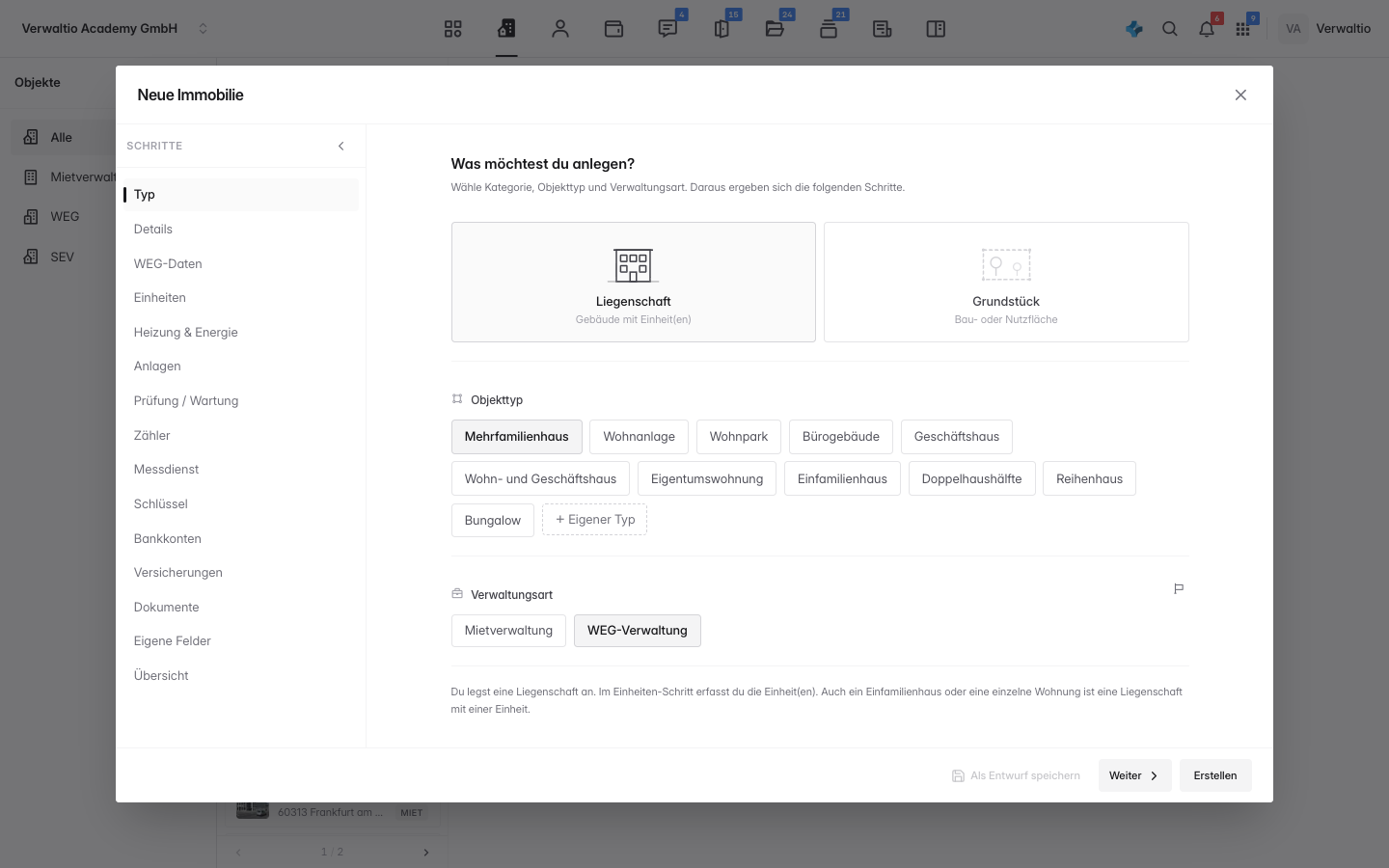Choose WEG-Verwaltung as Verwaltungsart
Viewport: 1389px width, 868px height.
coord(638,631)
